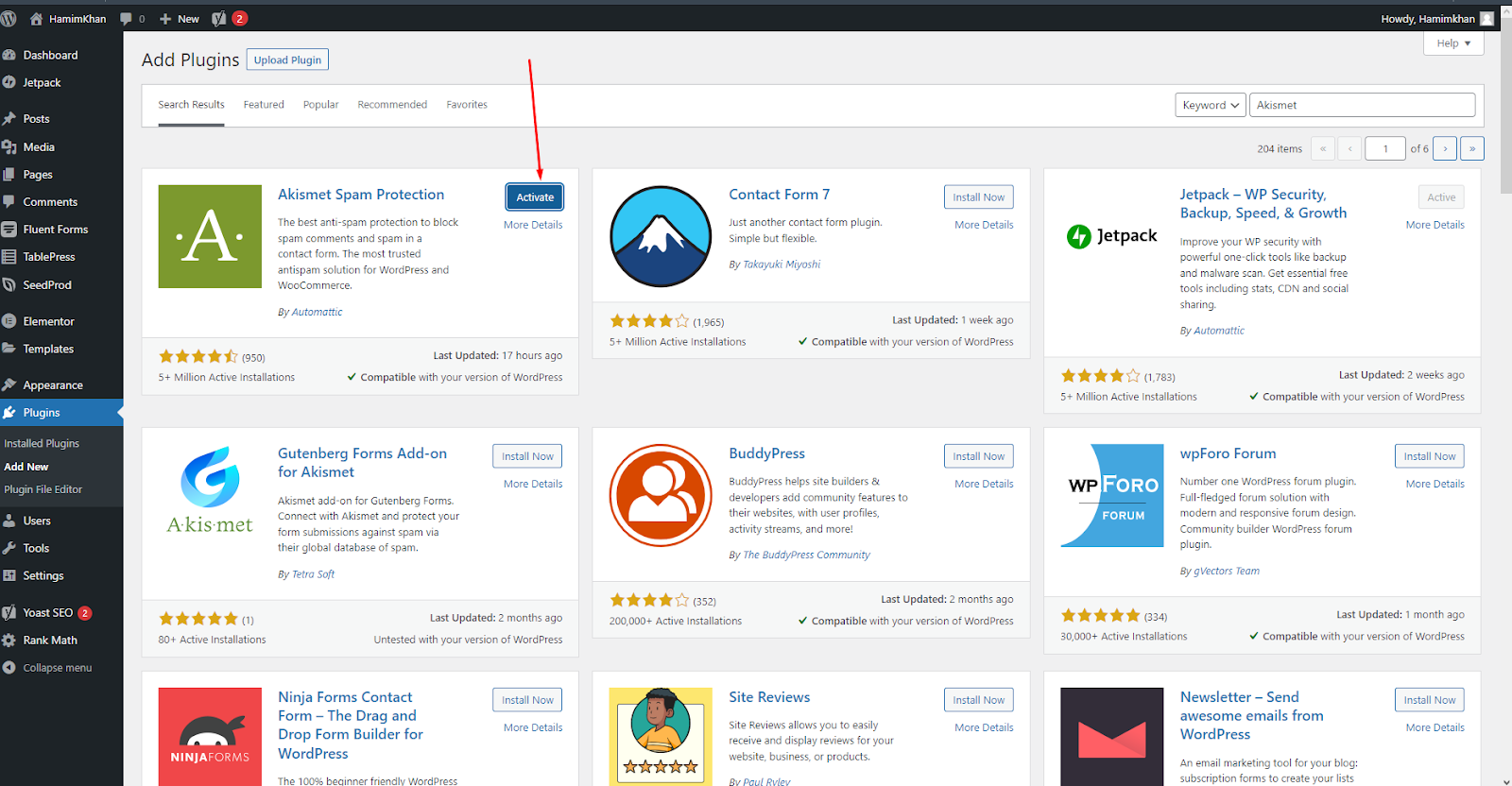Open the HamimKhan site home icon

coord(37,18)
